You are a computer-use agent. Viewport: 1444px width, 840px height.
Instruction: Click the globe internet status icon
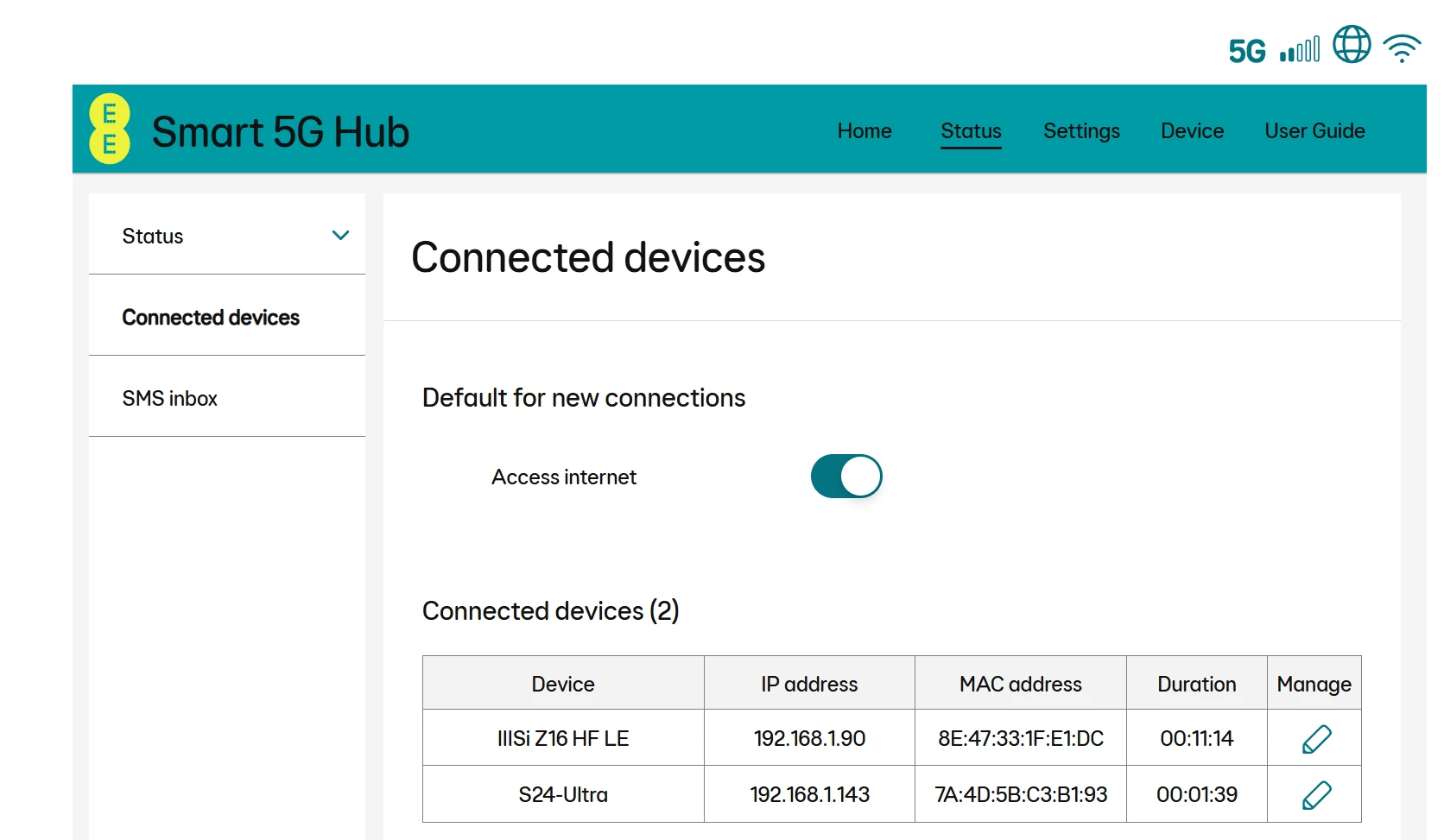coord(1352,44)
